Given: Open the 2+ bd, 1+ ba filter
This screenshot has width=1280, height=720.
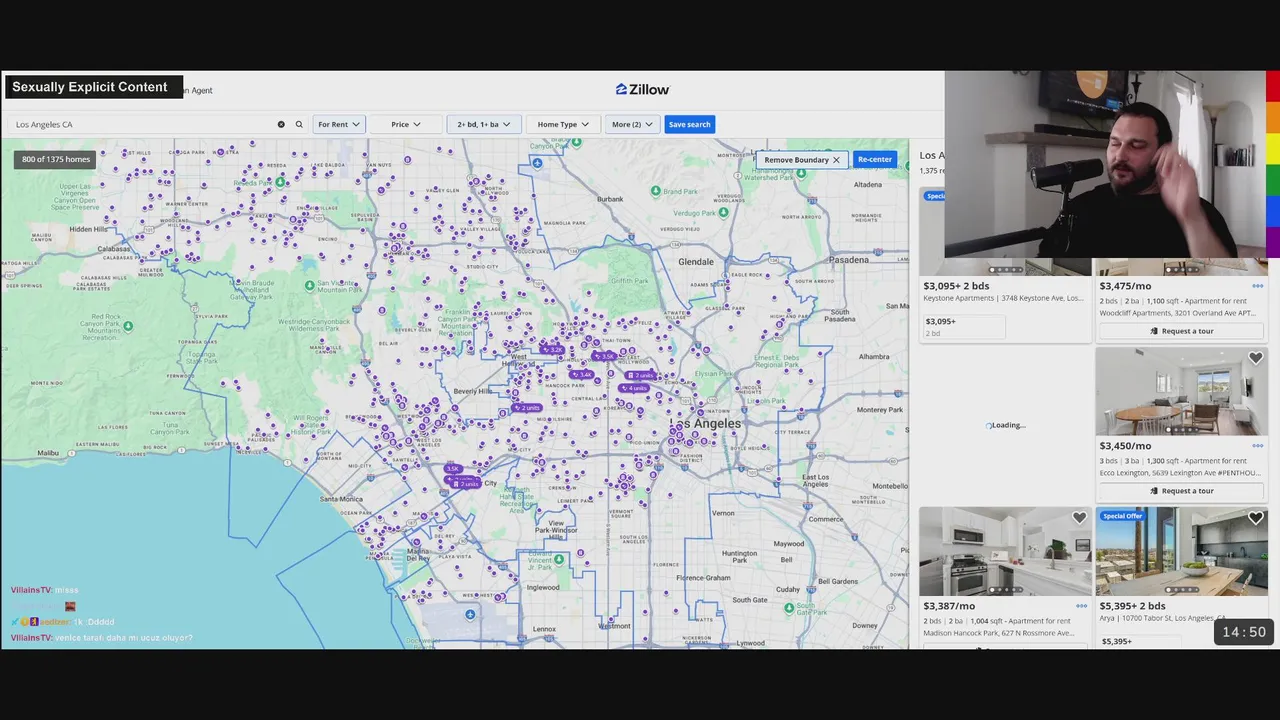Looking at the screenshot, I should pyautogui.click(x=484, y=124).
